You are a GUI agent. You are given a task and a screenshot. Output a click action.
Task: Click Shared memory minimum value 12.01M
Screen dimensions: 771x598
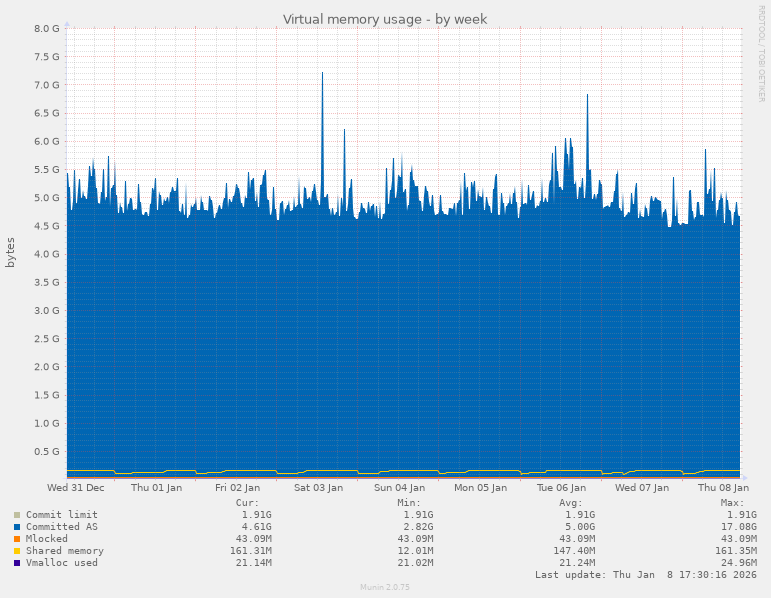(415, 550)
